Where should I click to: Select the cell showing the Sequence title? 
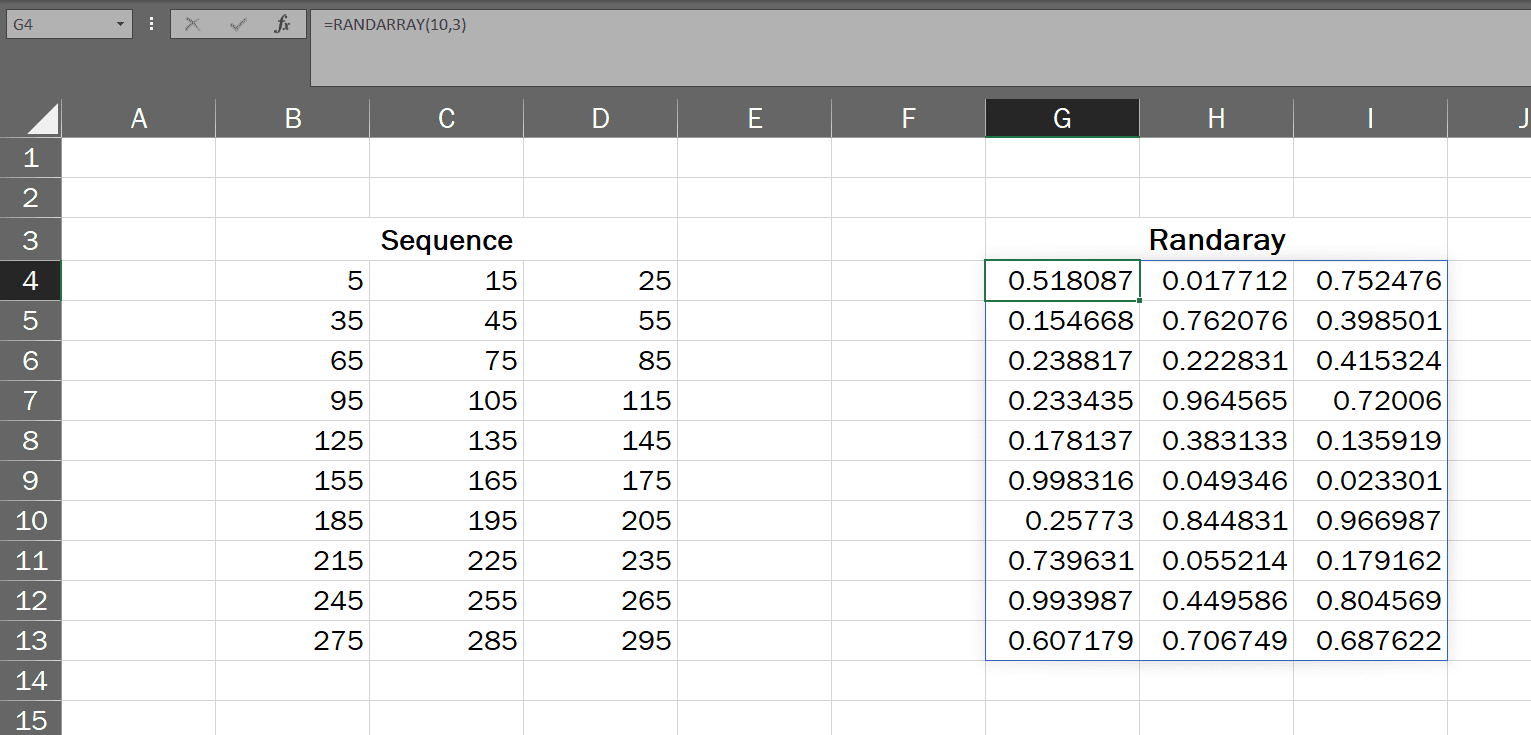click(x=446, y=240)
